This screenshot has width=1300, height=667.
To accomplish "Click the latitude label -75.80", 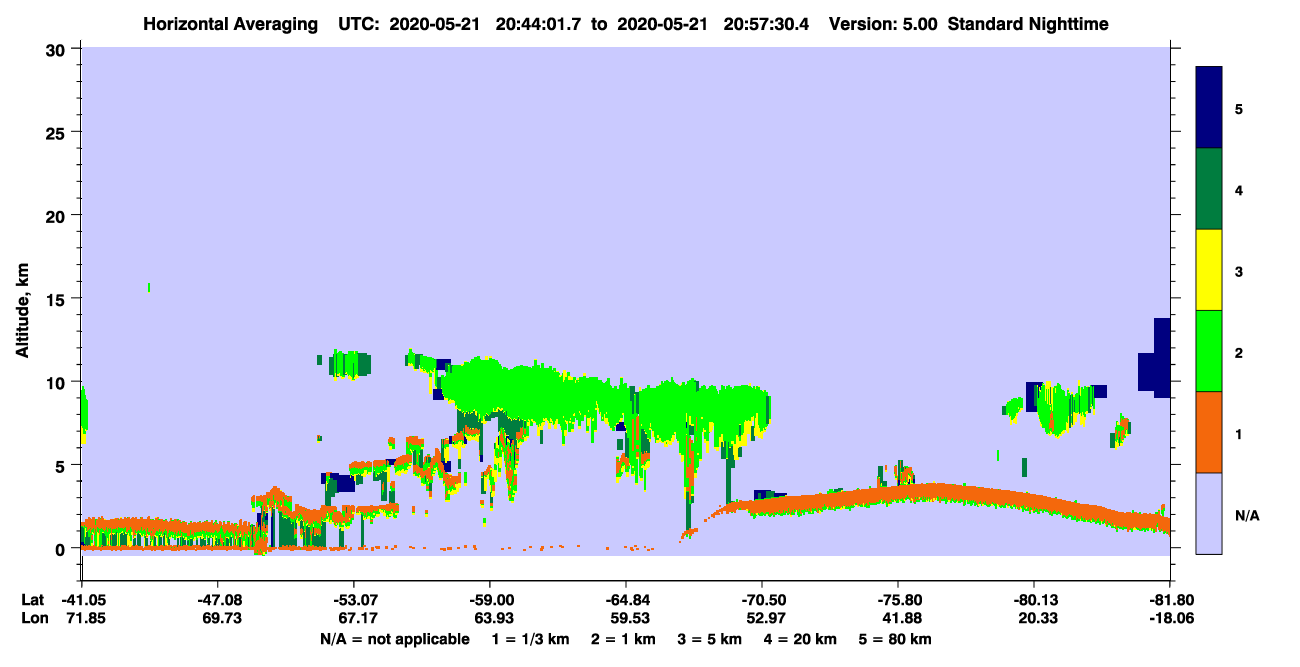I will coord(898,600).
